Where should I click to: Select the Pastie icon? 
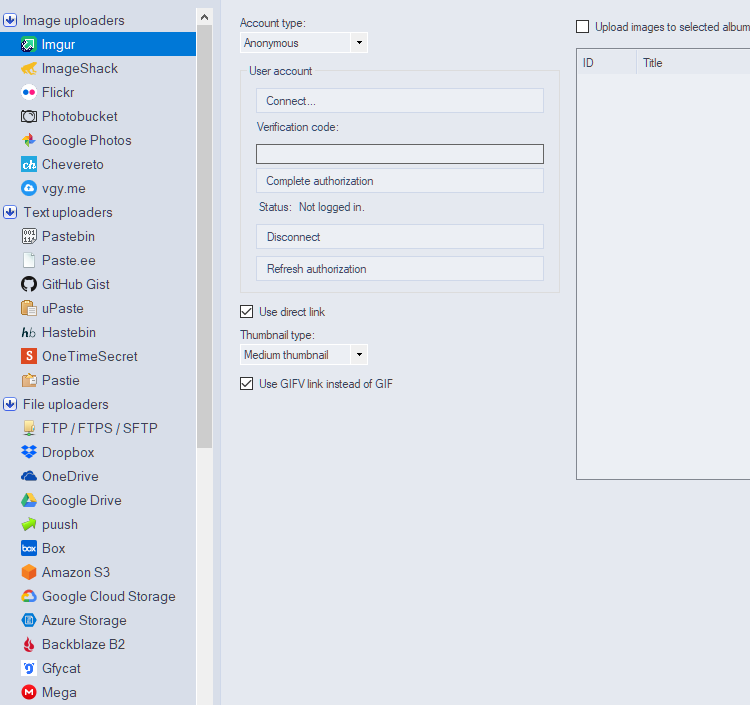[x=29, y=380]
